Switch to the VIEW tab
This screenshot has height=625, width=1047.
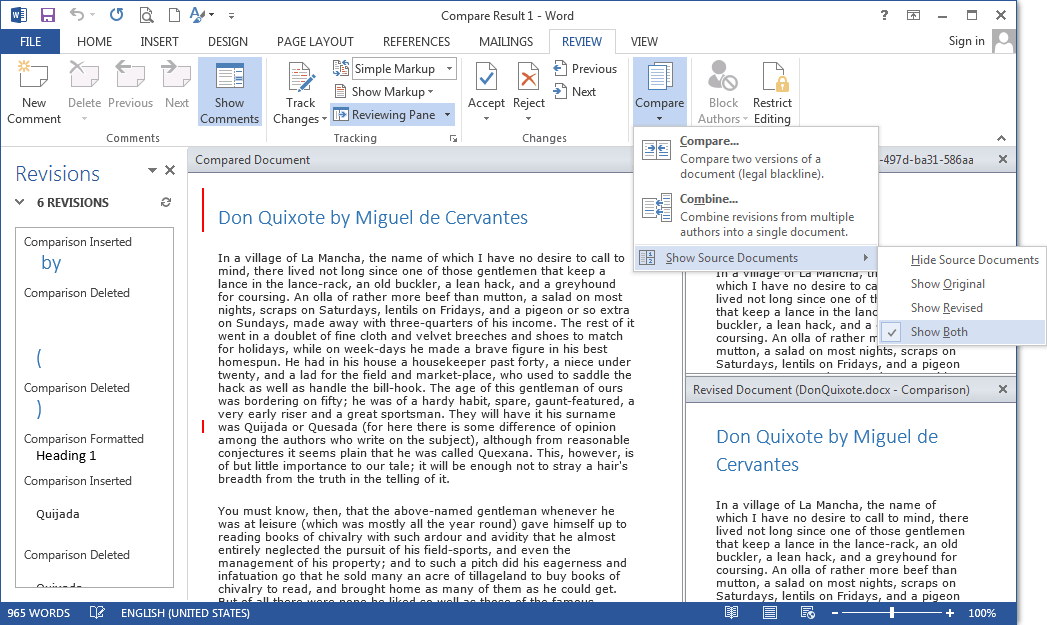point(644,41)
